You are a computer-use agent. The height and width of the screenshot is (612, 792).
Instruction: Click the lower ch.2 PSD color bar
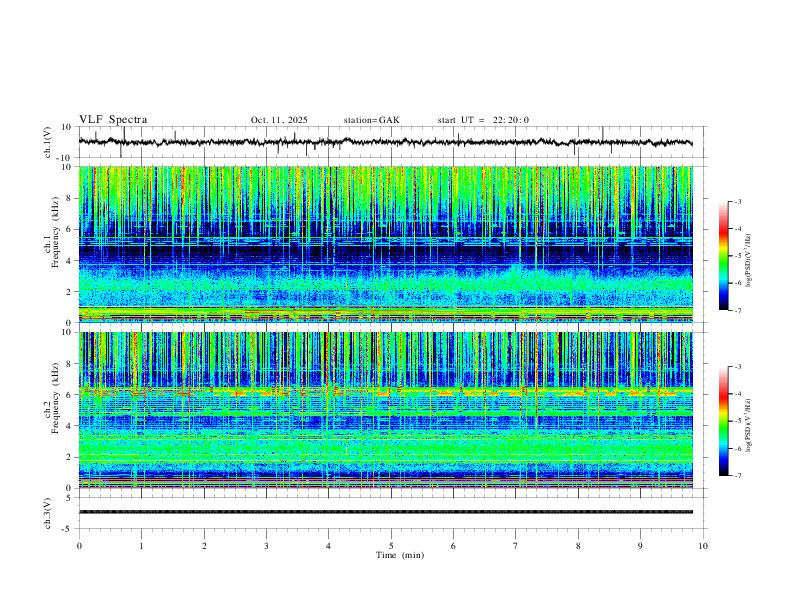click(x=723, y=421)
